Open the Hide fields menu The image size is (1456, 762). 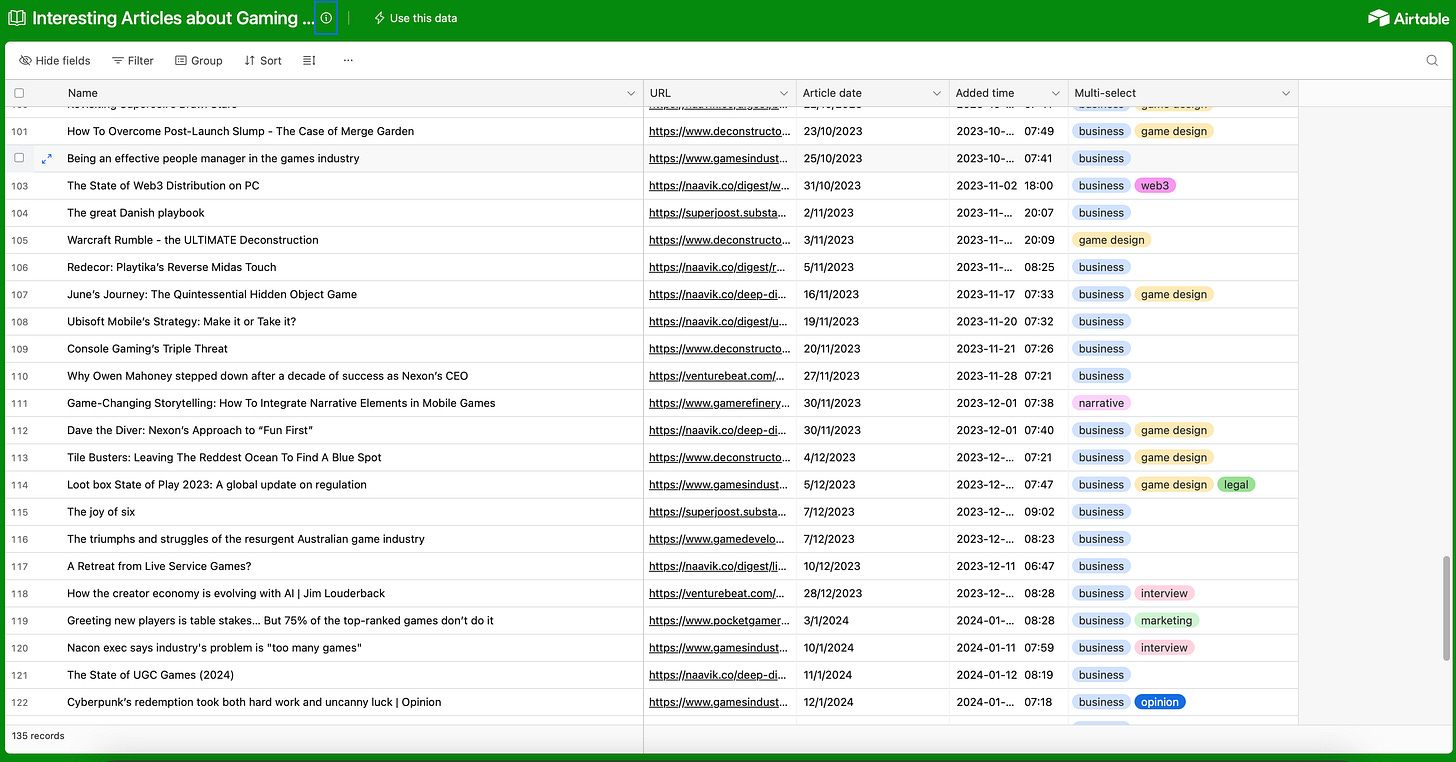[x=55, y=60]
